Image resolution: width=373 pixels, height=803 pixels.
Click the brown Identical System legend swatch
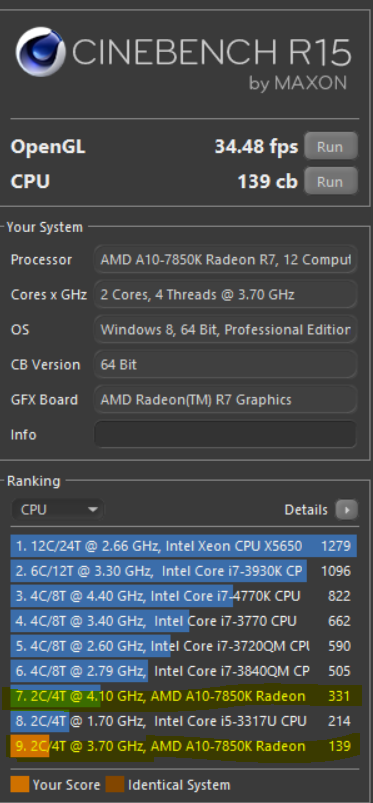tap(115, 785)
